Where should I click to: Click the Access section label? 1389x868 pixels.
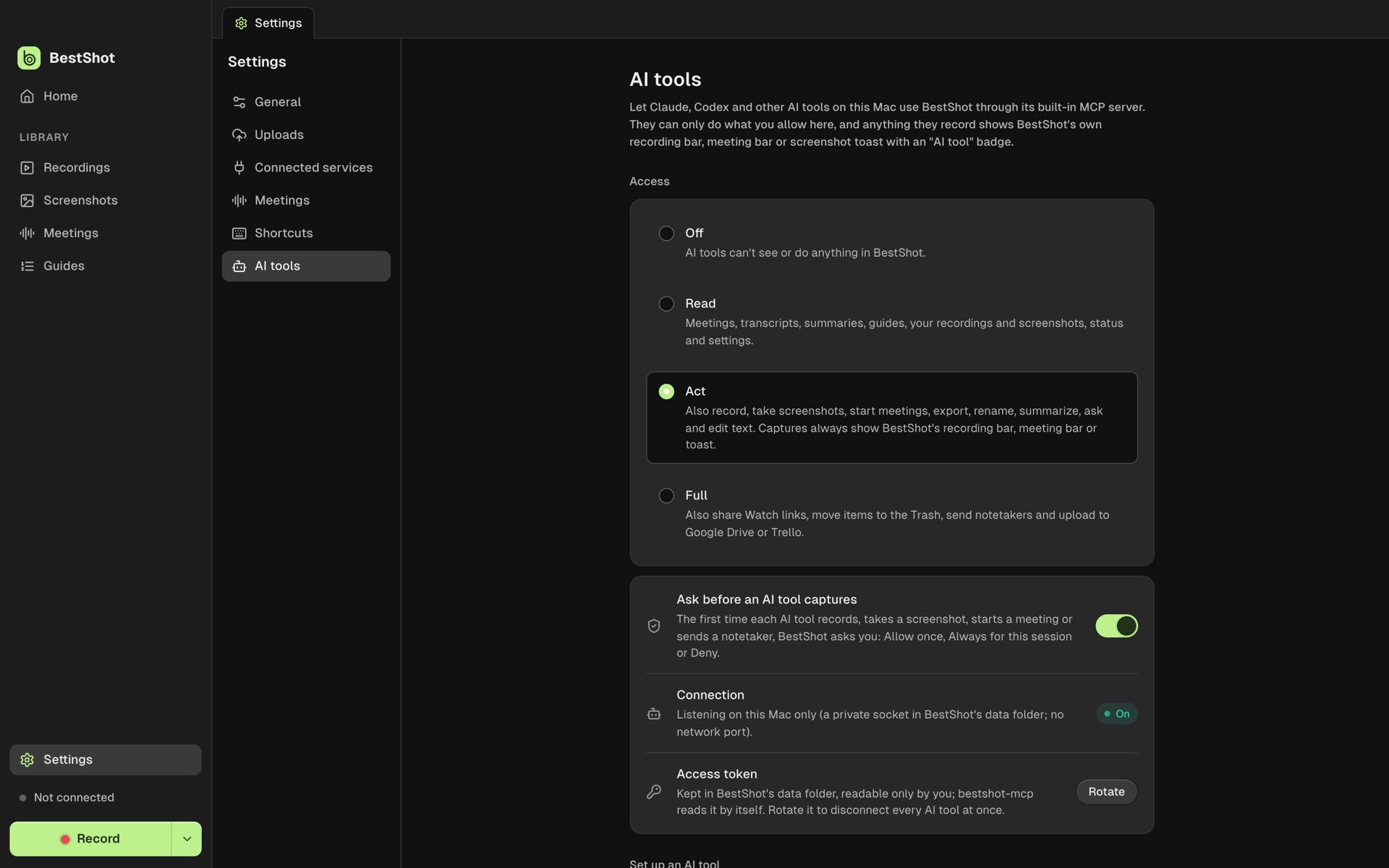pos(649,182)
